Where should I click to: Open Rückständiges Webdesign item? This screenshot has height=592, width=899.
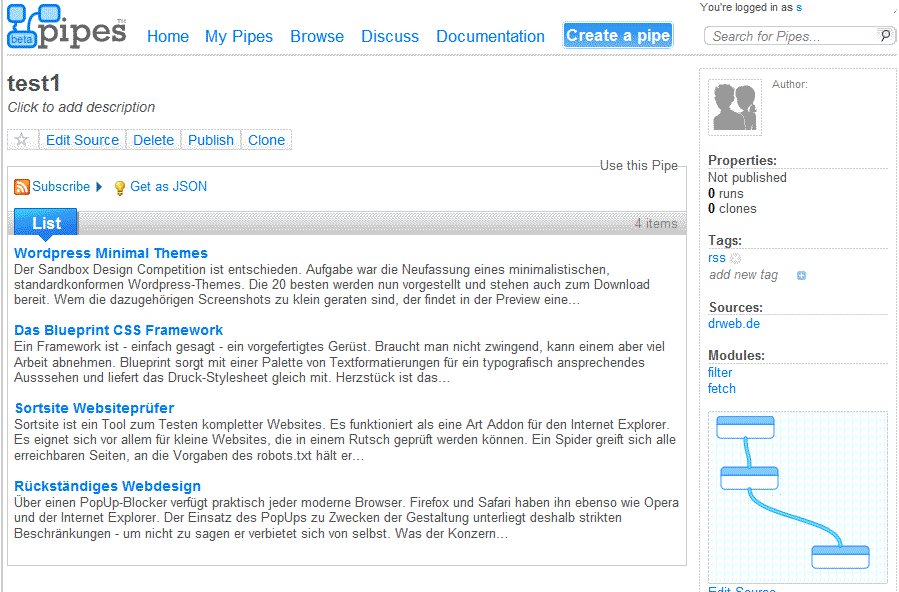click(107, 486)
